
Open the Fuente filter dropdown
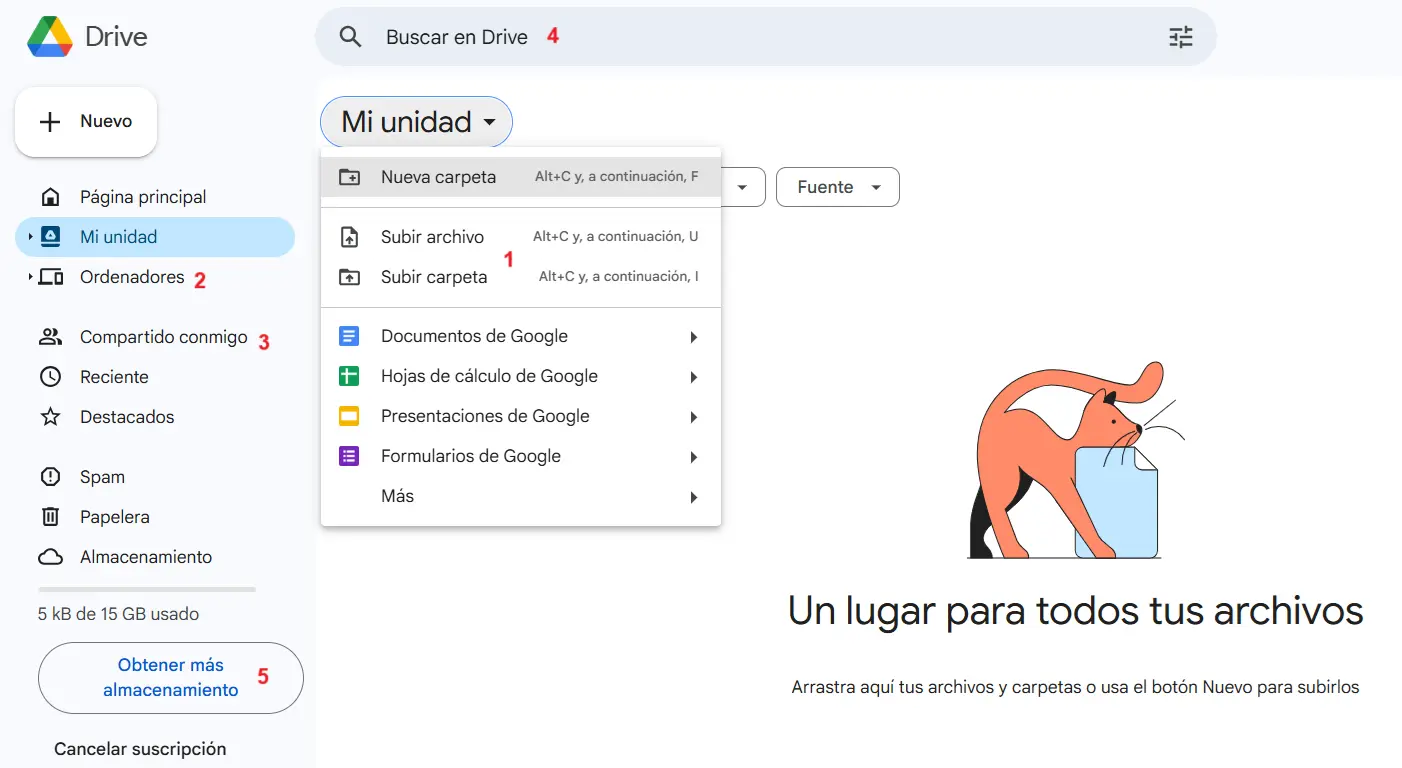click(x=837, y=186)
